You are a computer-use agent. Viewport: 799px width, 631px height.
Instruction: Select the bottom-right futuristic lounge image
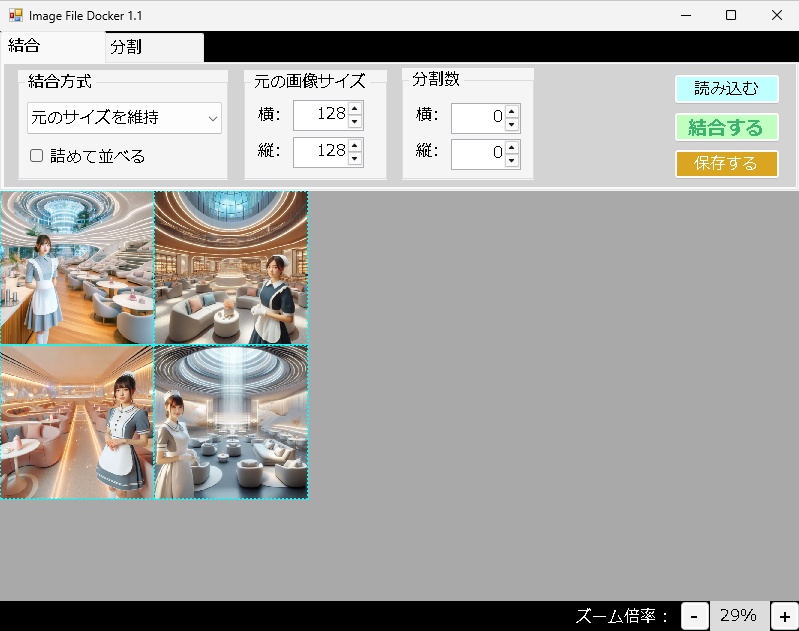(x=231, y=422)
